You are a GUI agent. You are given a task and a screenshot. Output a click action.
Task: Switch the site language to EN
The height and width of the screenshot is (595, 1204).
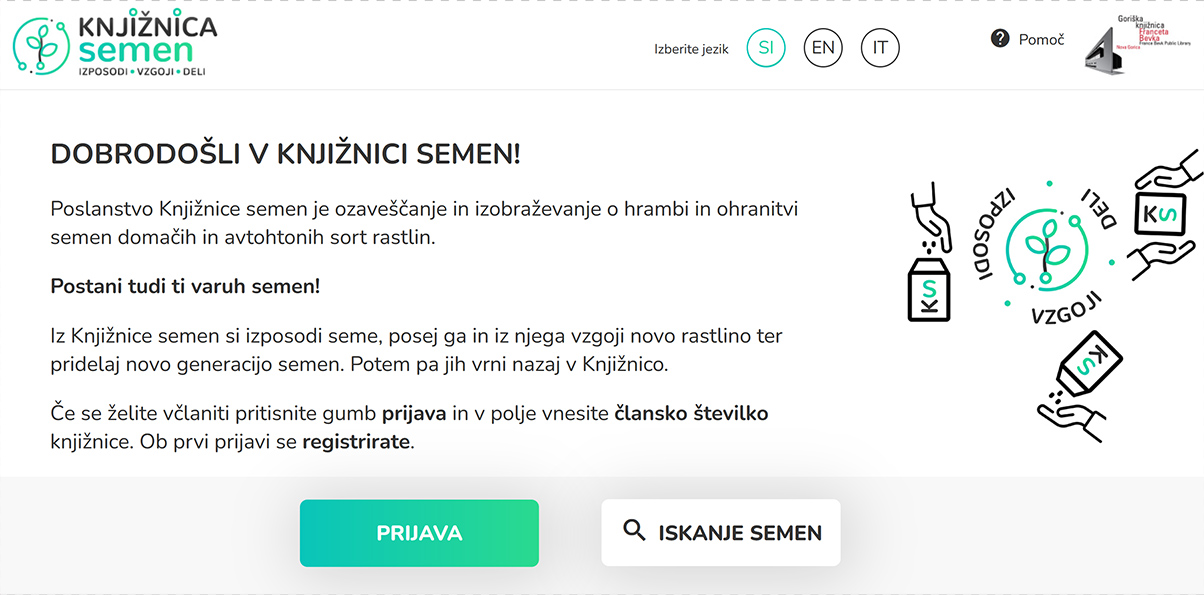coord(822,47)
